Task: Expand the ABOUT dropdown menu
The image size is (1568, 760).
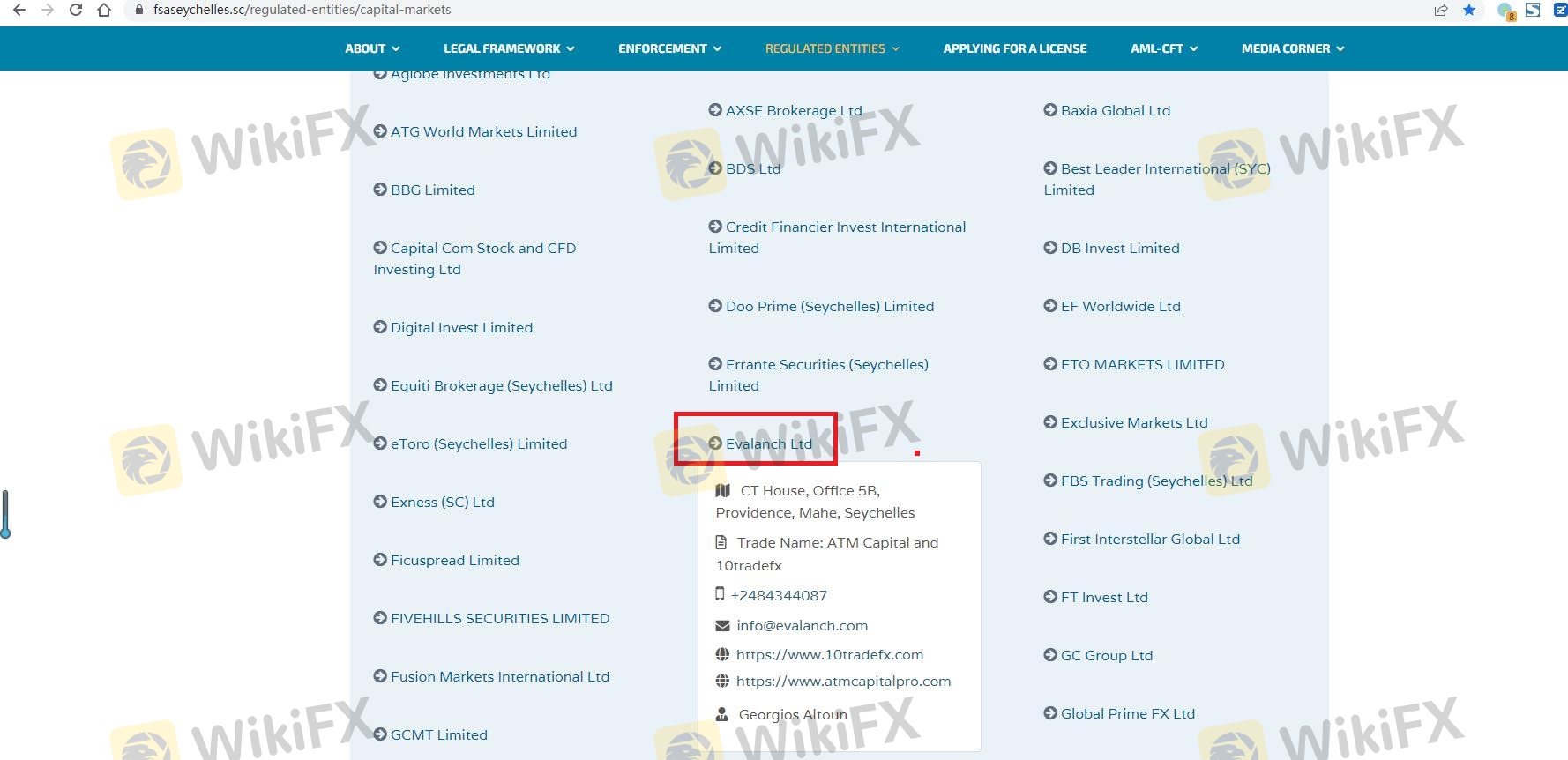Action: [x=372, y=48]
